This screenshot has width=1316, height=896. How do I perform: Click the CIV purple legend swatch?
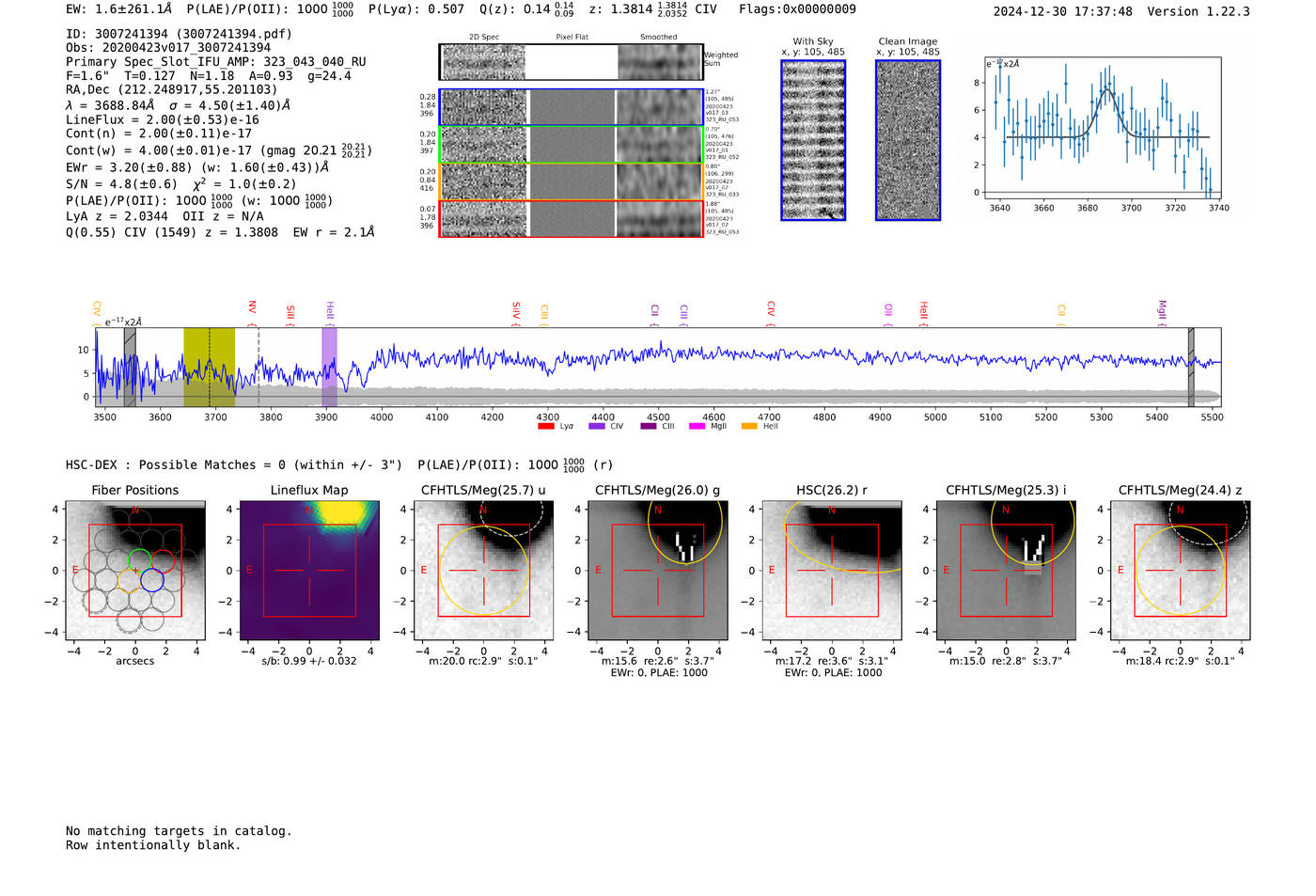pos(596,427)
